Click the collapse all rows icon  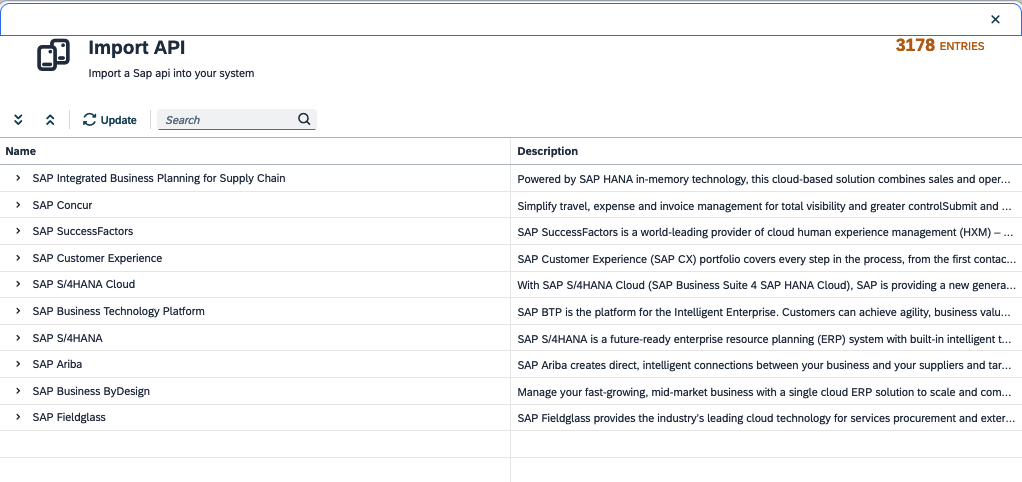(50, 120)
